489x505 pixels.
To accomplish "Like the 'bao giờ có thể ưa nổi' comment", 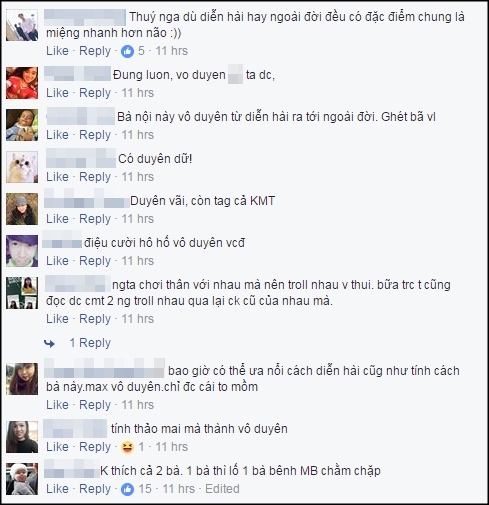I will (x=57, y=405).
